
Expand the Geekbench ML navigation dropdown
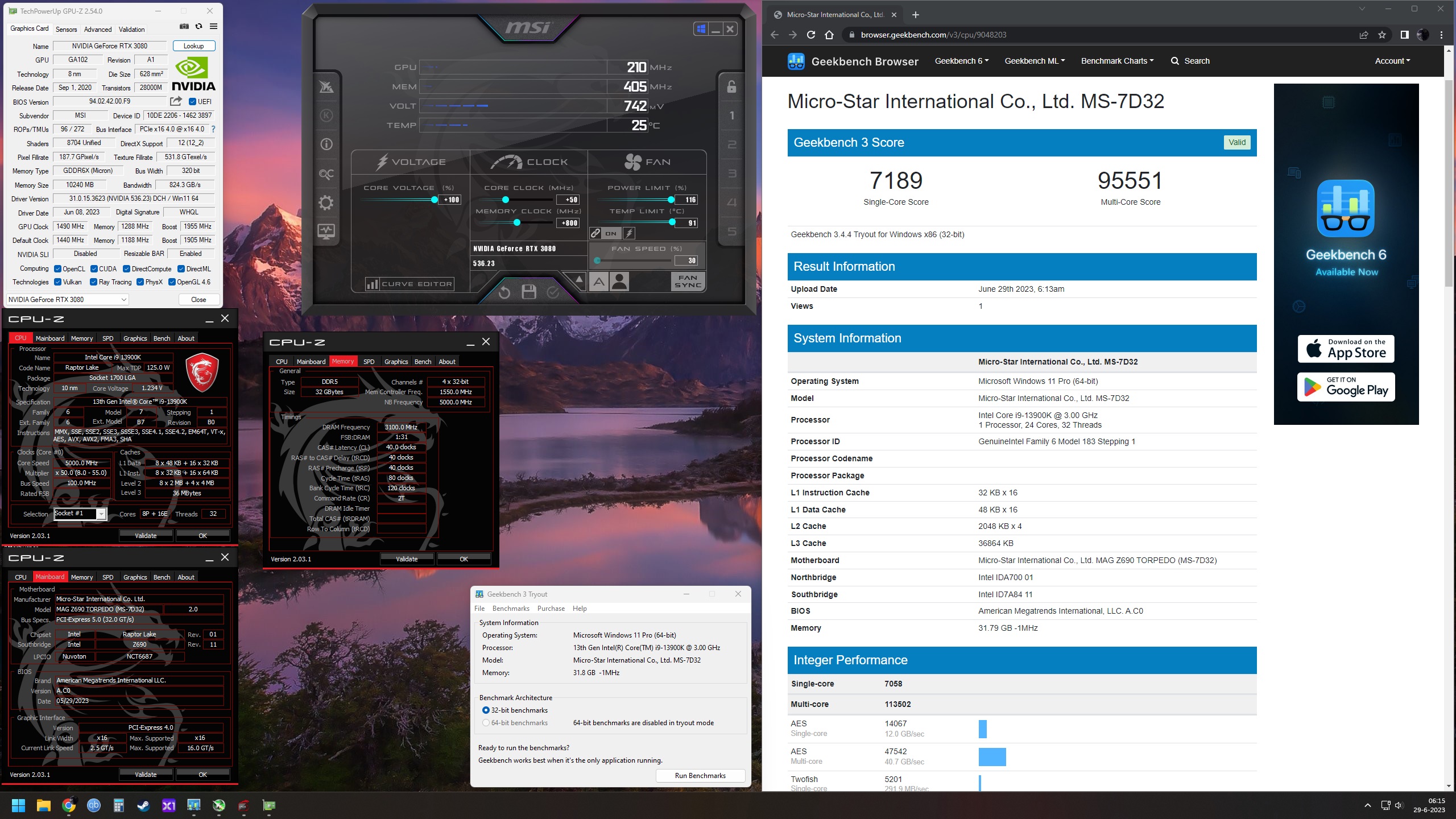point(1035,61)
